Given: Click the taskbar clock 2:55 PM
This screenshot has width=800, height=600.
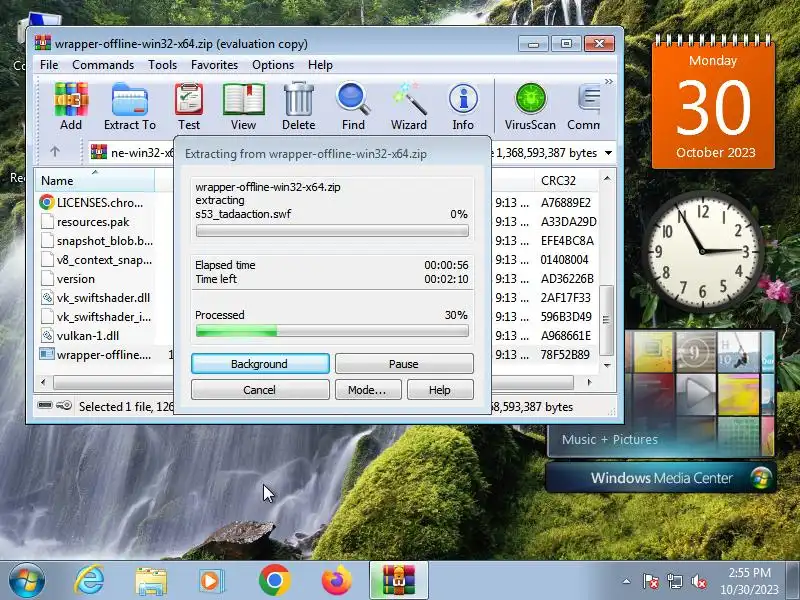Looking at the screenshot, I should coord(749,573).
